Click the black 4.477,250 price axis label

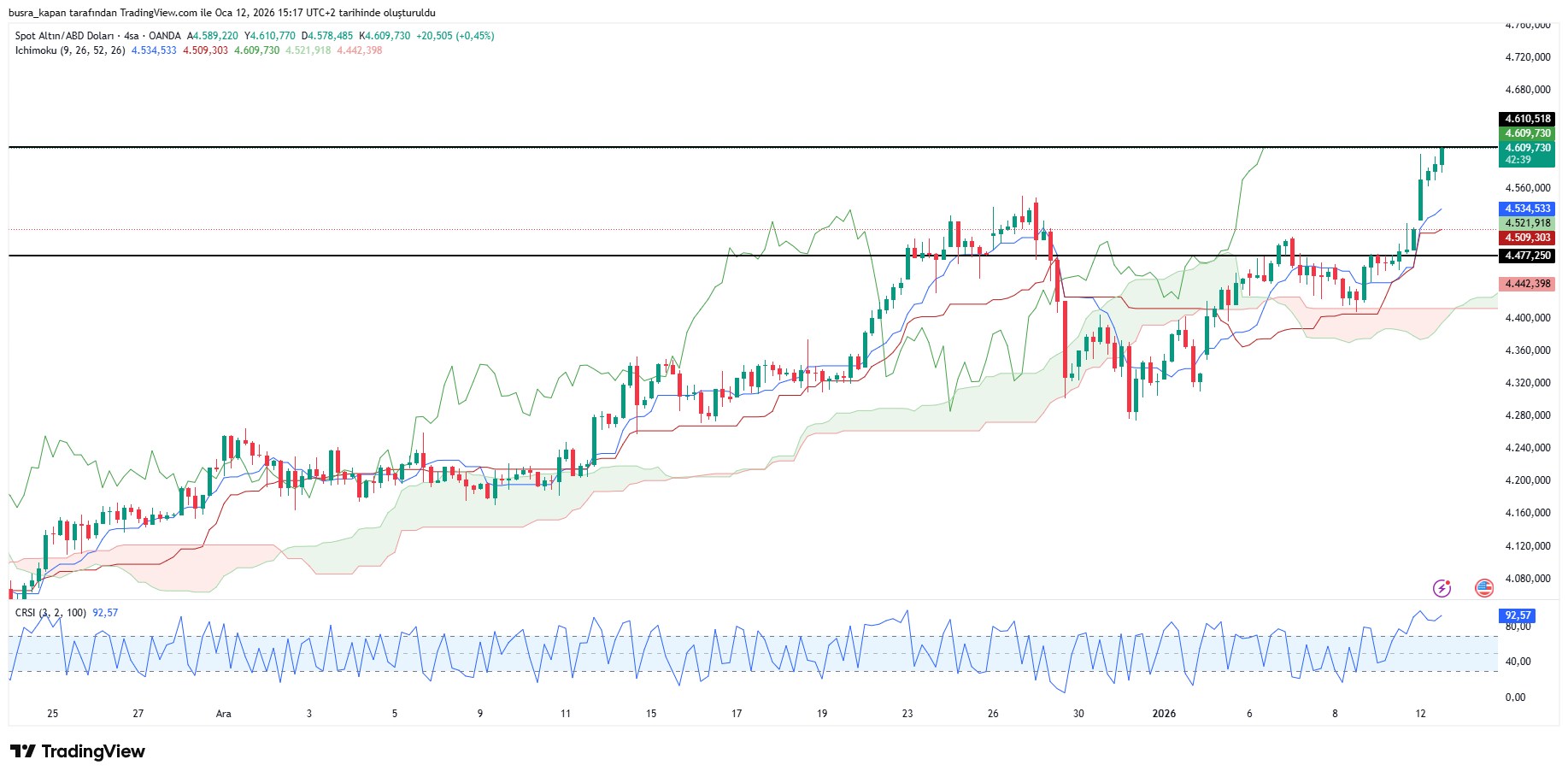(x=1527, y=256)
